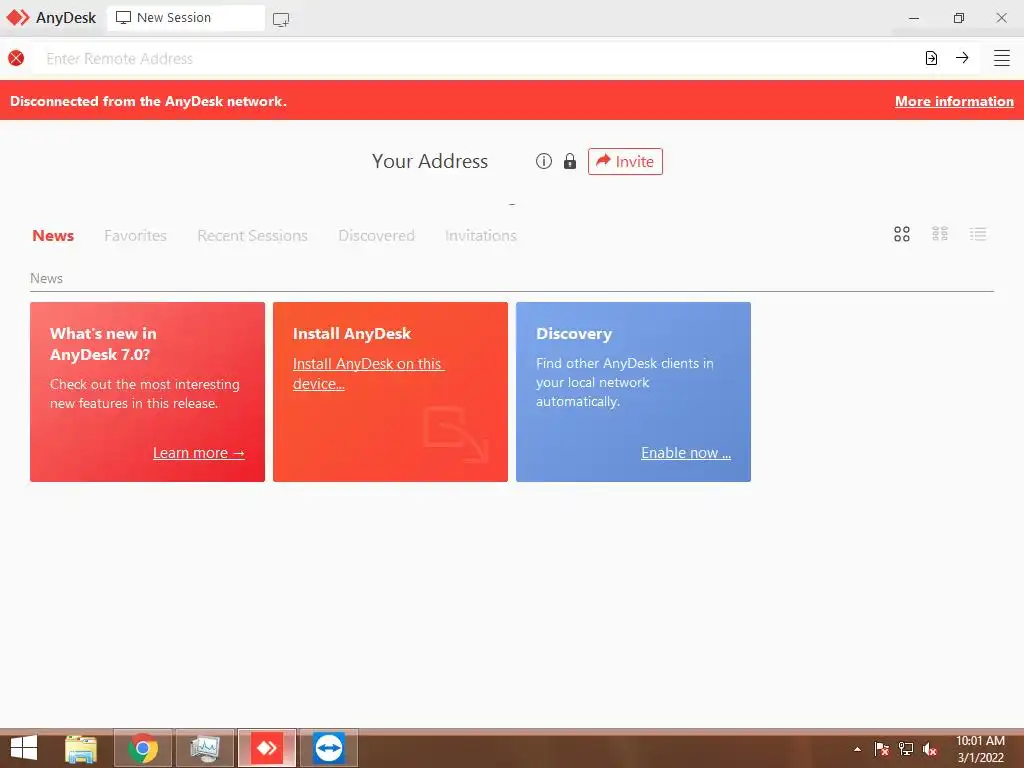Click the Invite button

pos(625,161)
